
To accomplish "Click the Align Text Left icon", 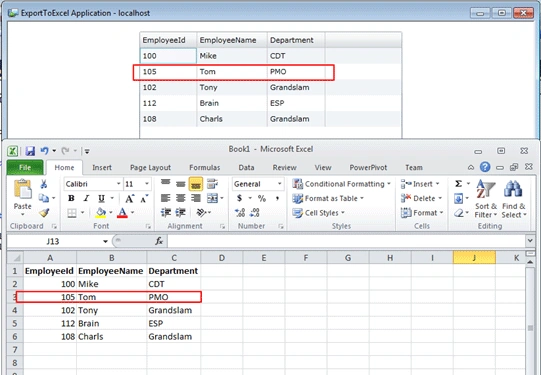I will [x=166, y=198].
